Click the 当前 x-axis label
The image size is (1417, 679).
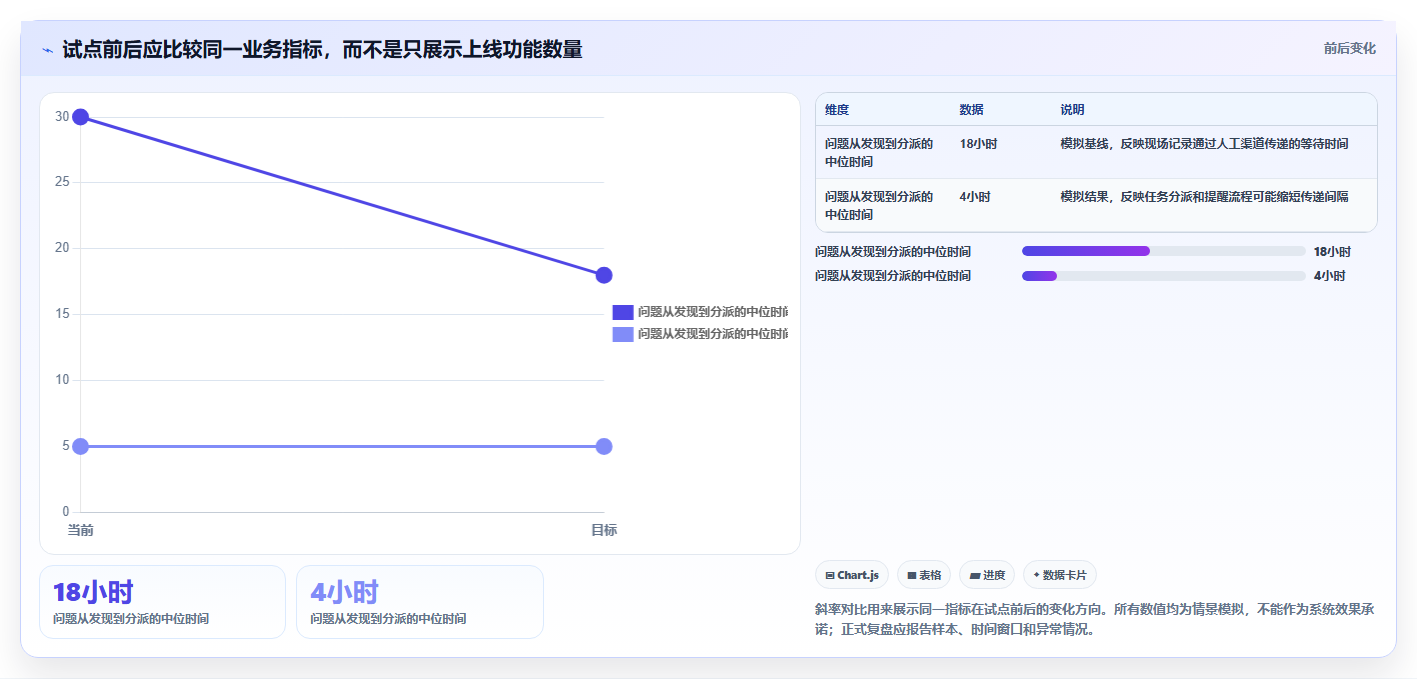point(80,530)
